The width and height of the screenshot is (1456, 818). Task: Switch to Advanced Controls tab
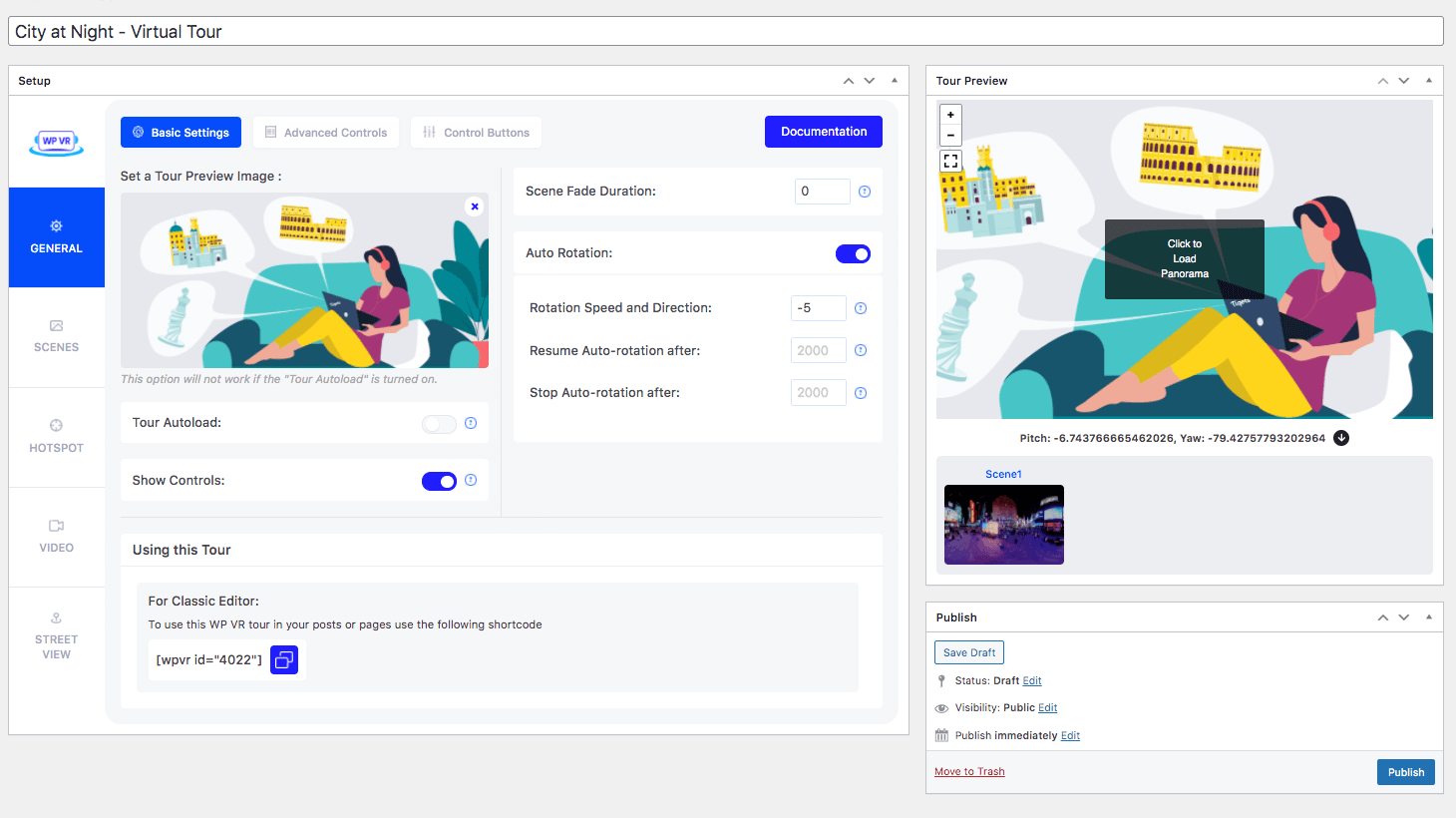[x=326, y=133]
